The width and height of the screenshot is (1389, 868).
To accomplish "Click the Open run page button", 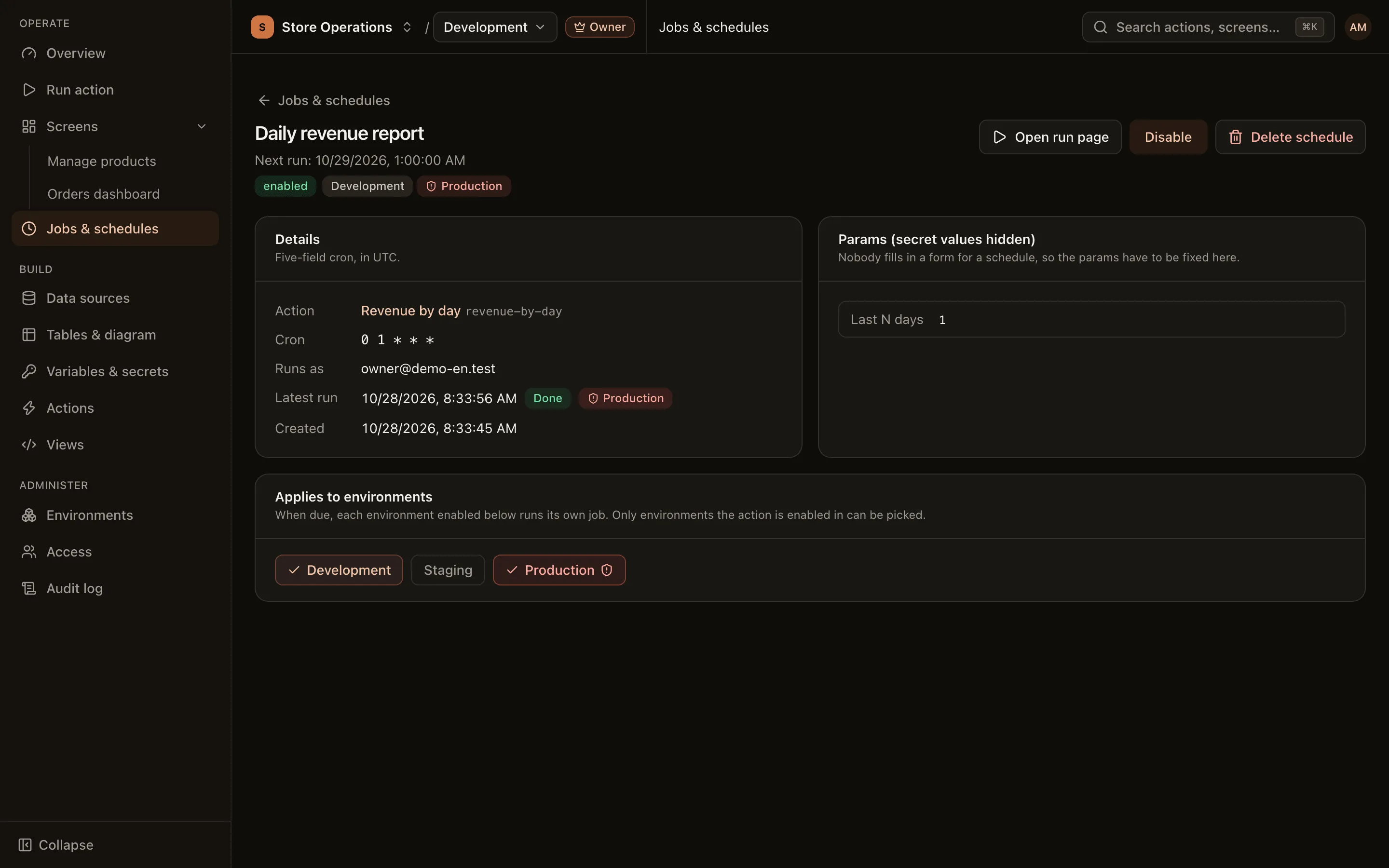I will coord(1050,137).
